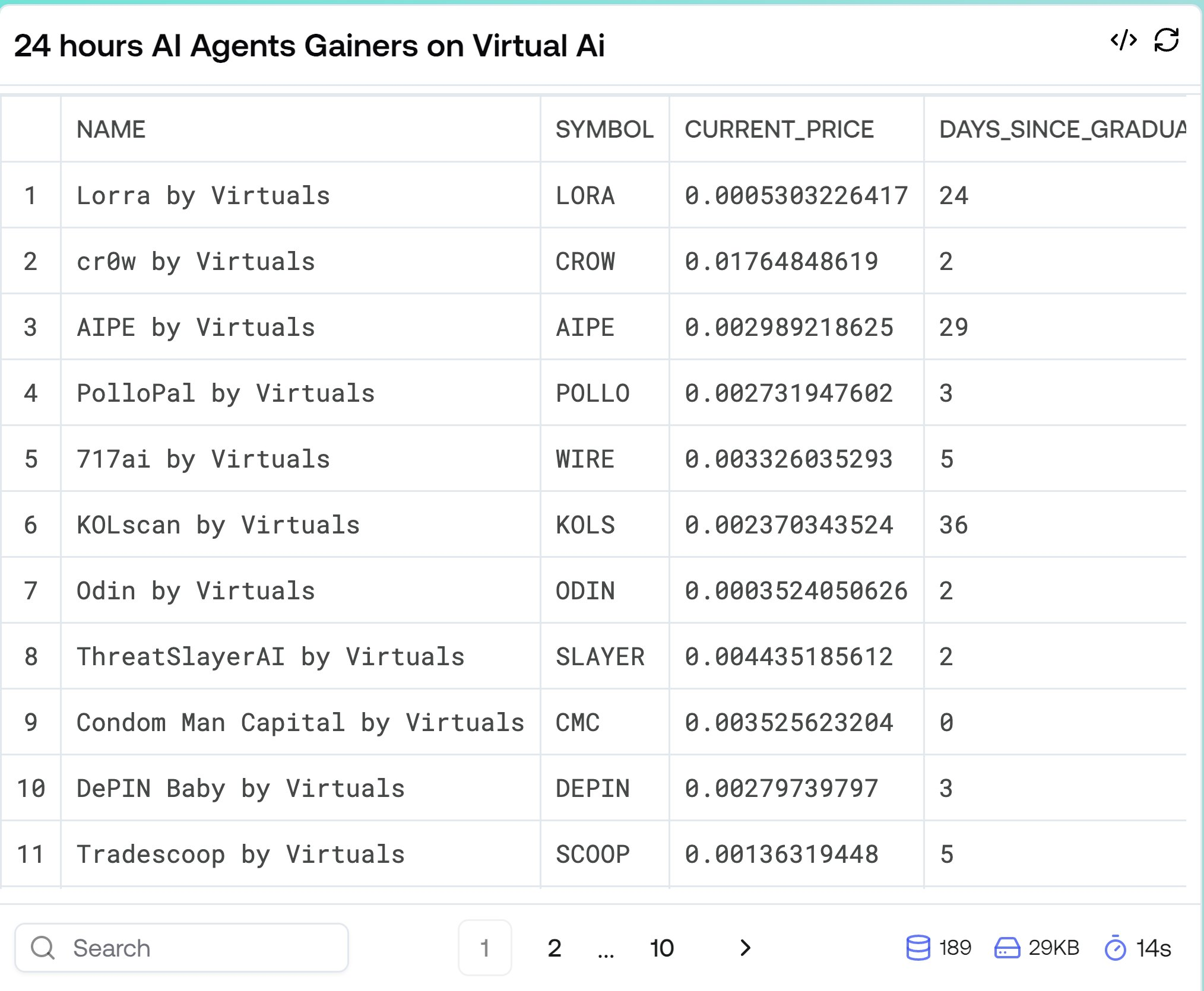Sort by SYMBOL column header
1204x991 pixels.
pos(605,129)
